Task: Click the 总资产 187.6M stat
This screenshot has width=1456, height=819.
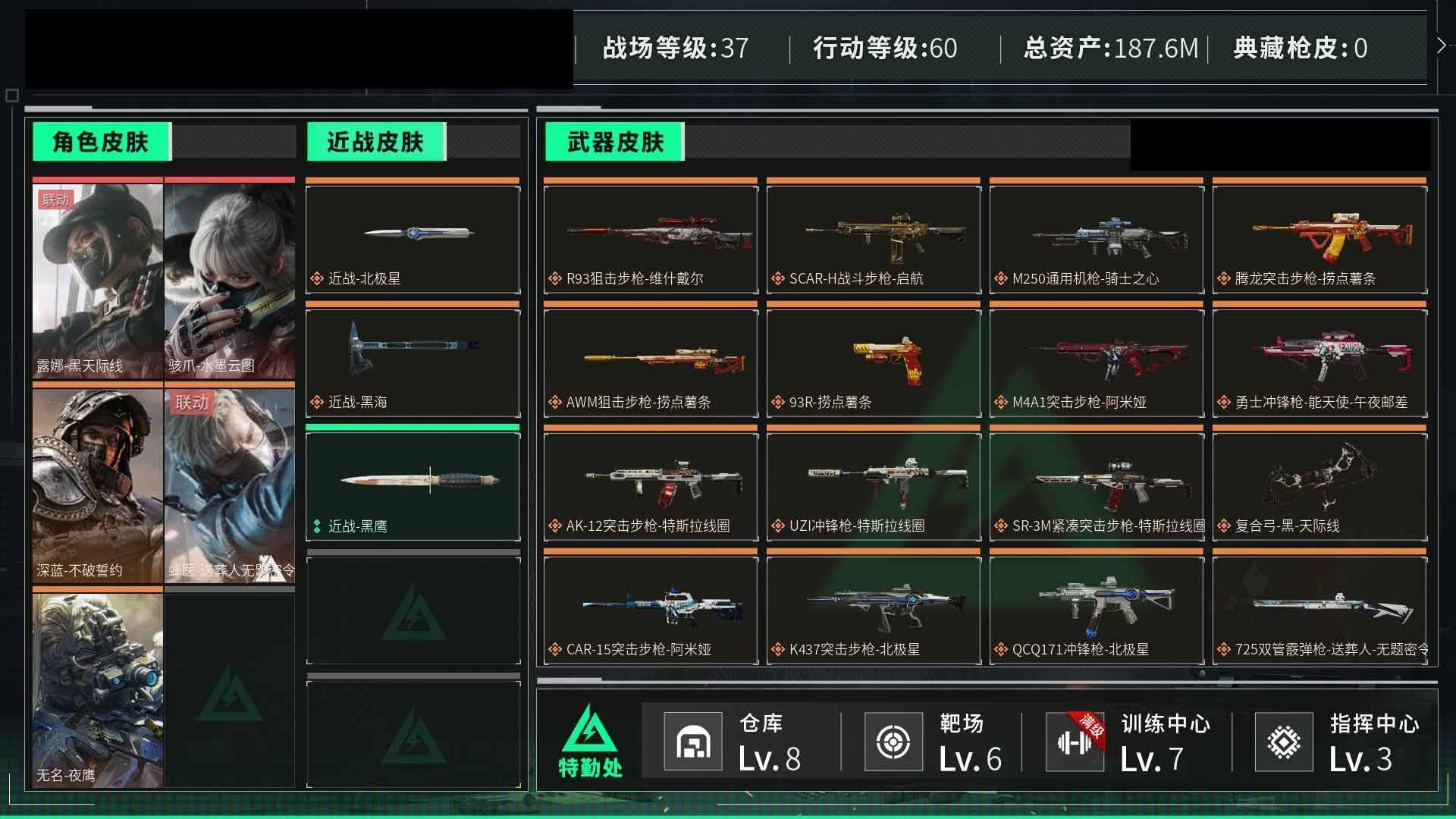Action: (1111, 49)
